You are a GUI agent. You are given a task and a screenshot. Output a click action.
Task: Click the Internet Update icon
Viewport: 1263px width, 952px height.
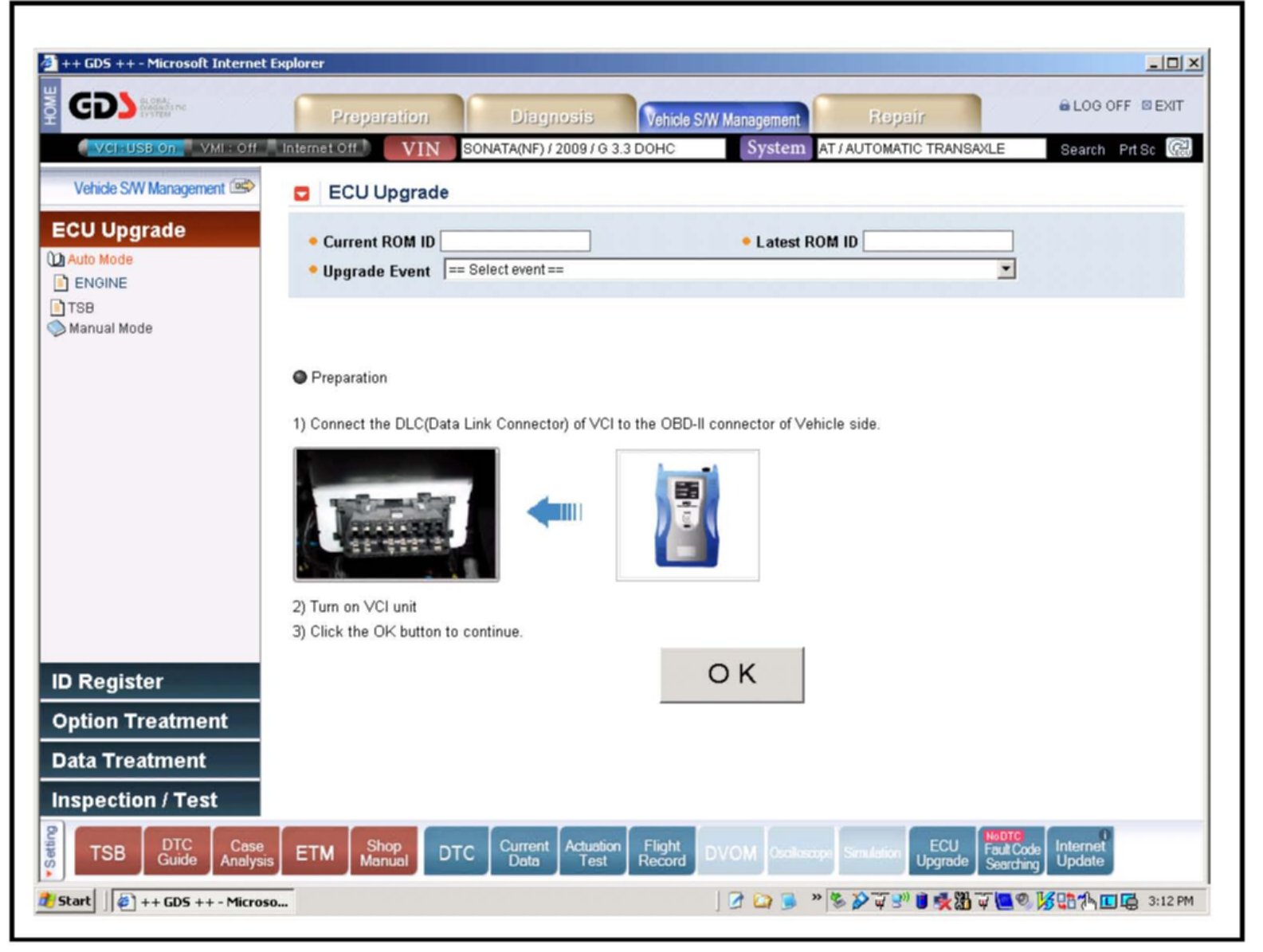(x=1080, y=852)
